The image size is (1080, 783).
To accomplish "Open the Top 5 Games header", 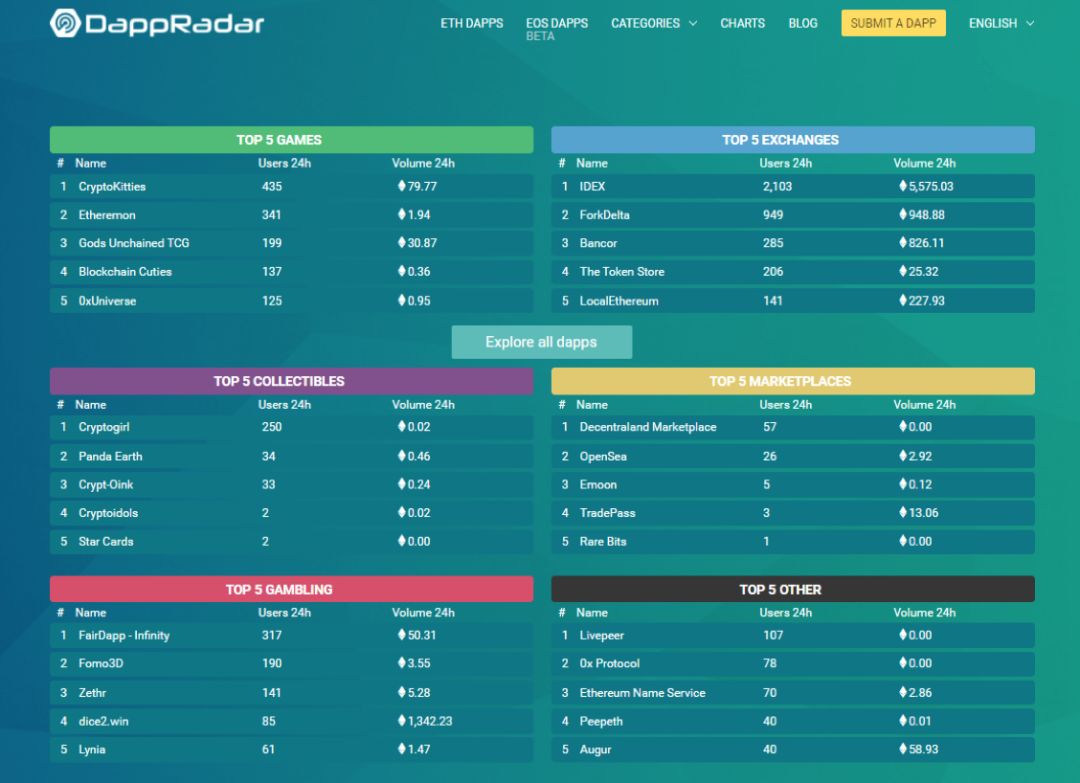I will [x=291, y=140].
